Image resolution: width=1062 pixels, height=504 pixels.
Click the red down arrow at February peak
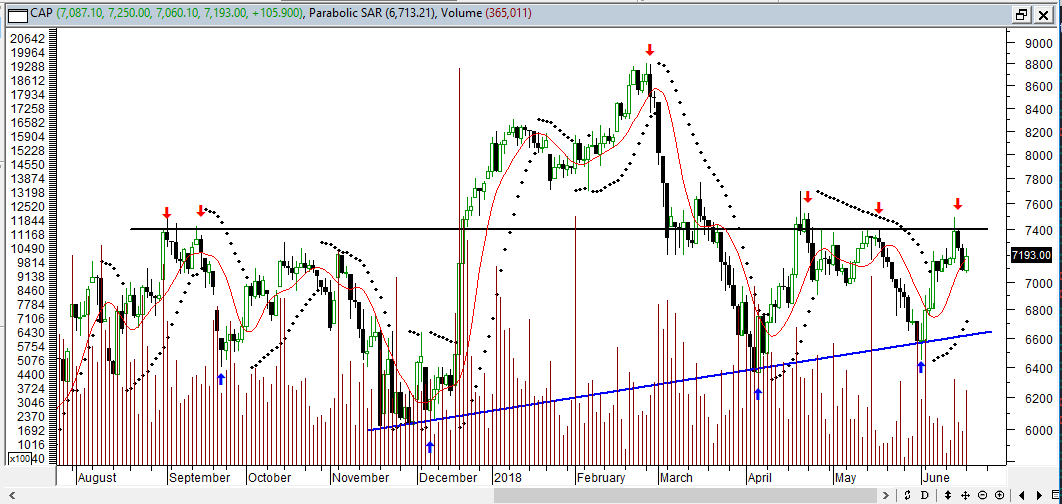(x=650, y=49)
